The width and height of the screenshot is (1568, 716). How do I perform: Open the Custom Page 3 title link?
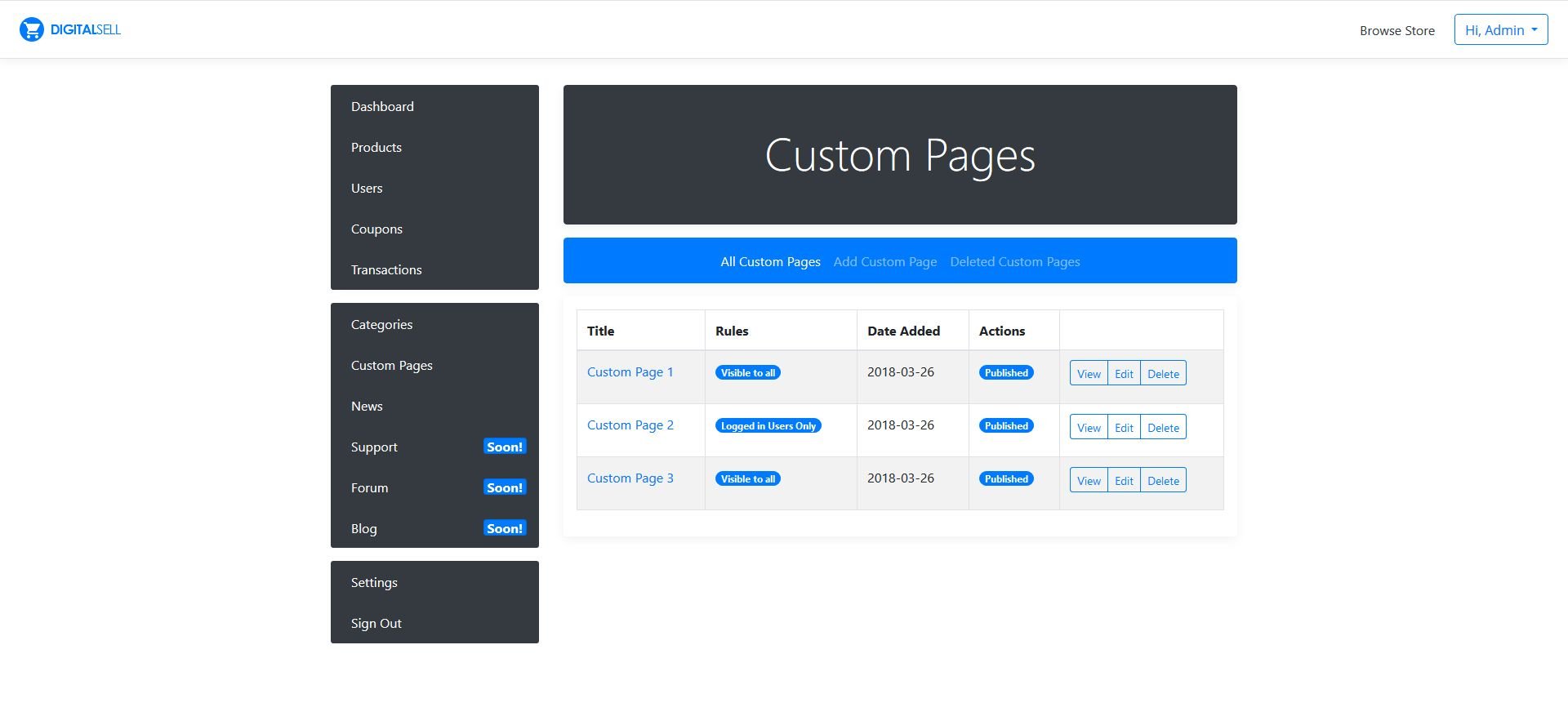point(630,478)
